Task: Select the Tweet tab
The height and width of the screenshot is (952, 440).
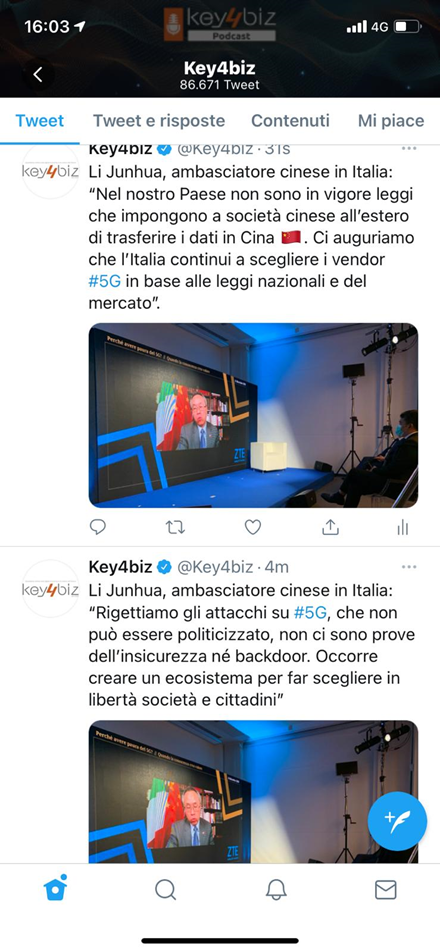Action: [x=39, y=120]
